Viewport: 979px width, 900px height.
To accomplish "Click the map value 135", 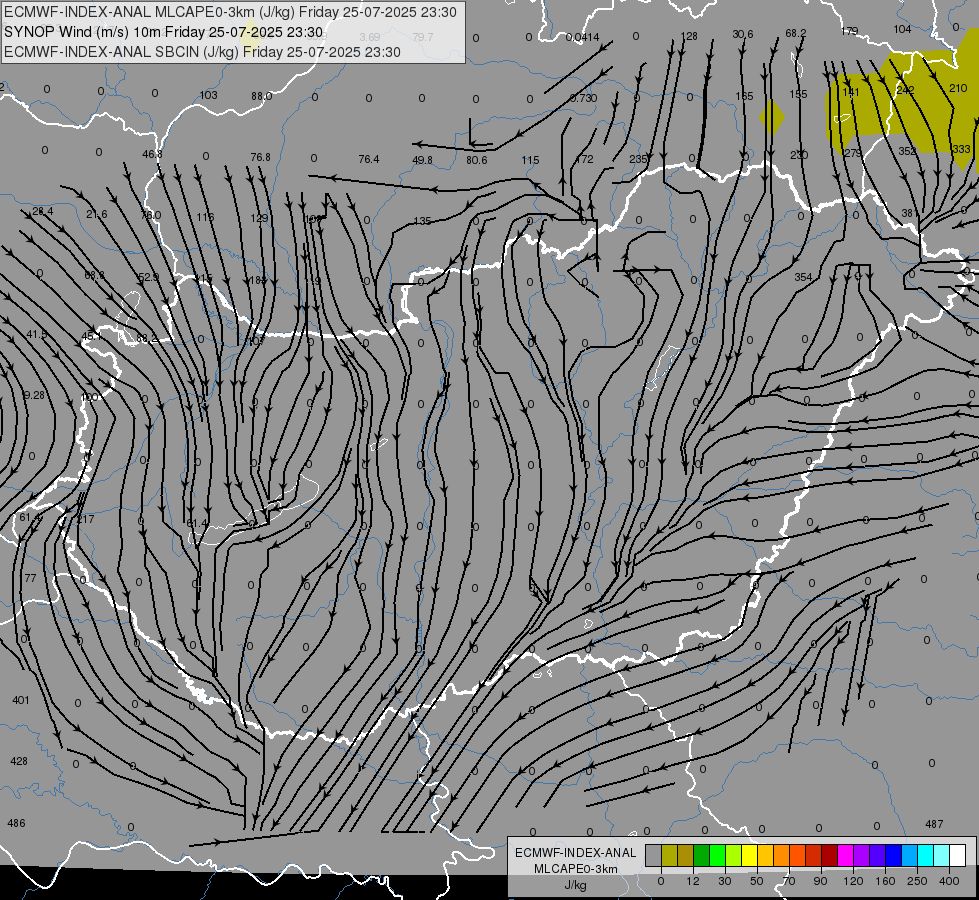I will point(422,221).
